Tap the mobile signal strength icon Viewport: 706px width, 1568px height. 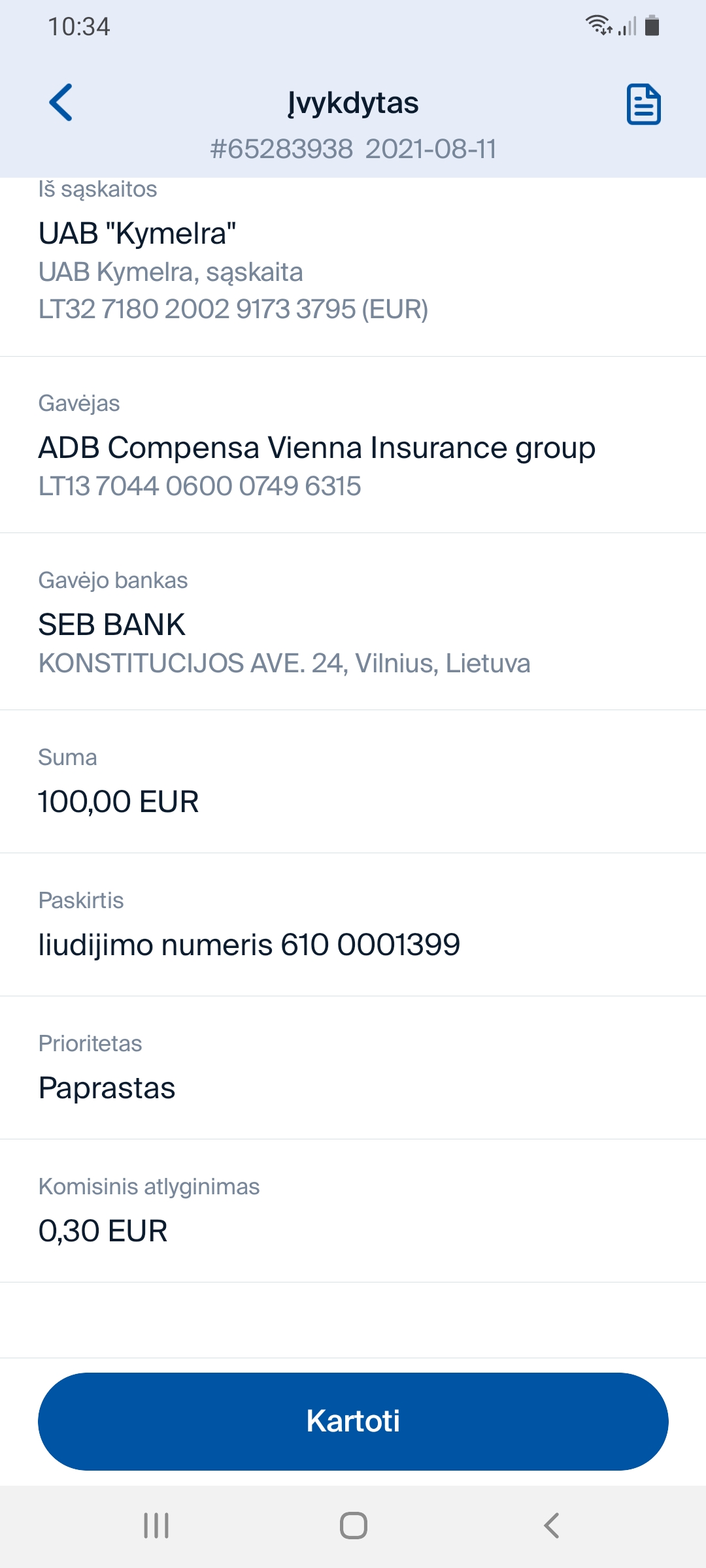tap(627, 27)
